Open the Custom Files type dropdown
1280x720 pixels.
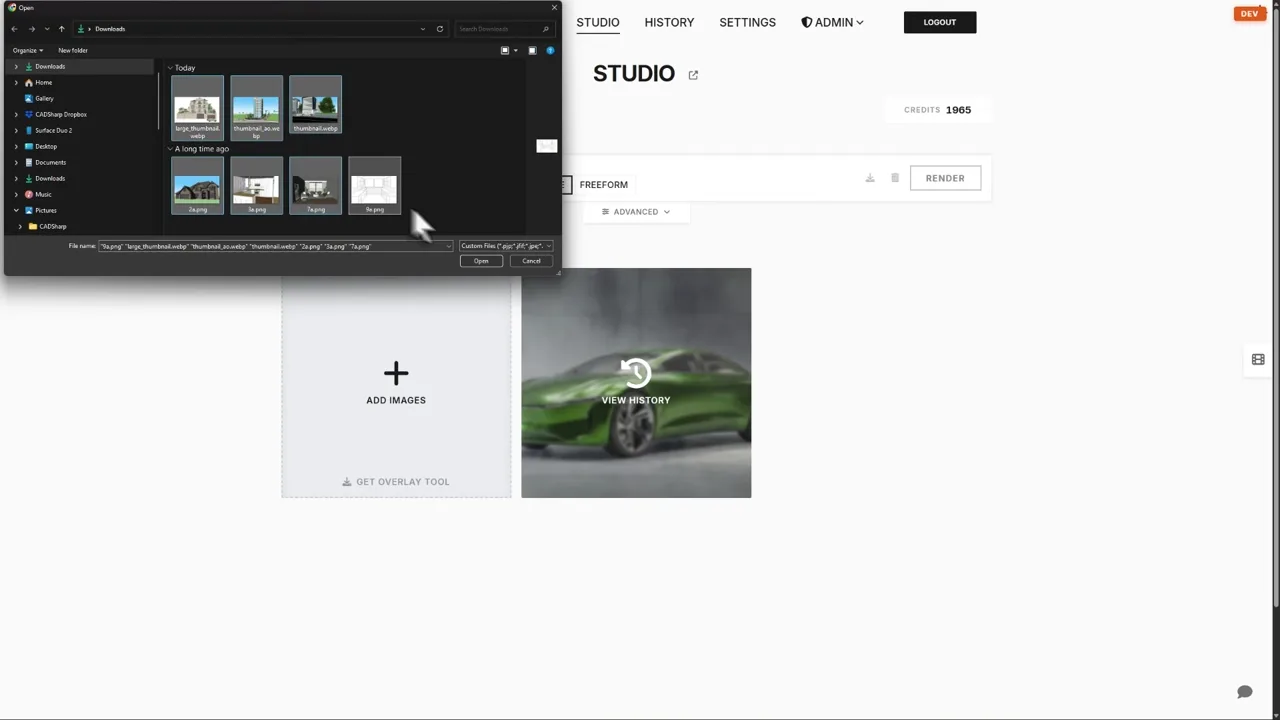point(505,246)
